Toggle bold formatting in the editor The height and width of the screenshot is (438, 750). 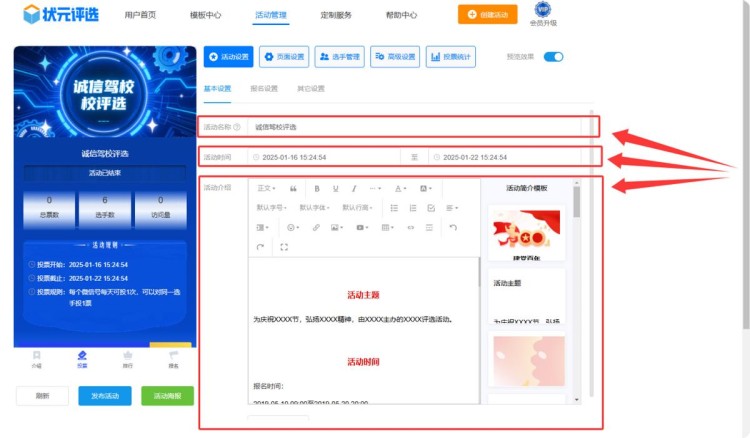click(317, 188)
